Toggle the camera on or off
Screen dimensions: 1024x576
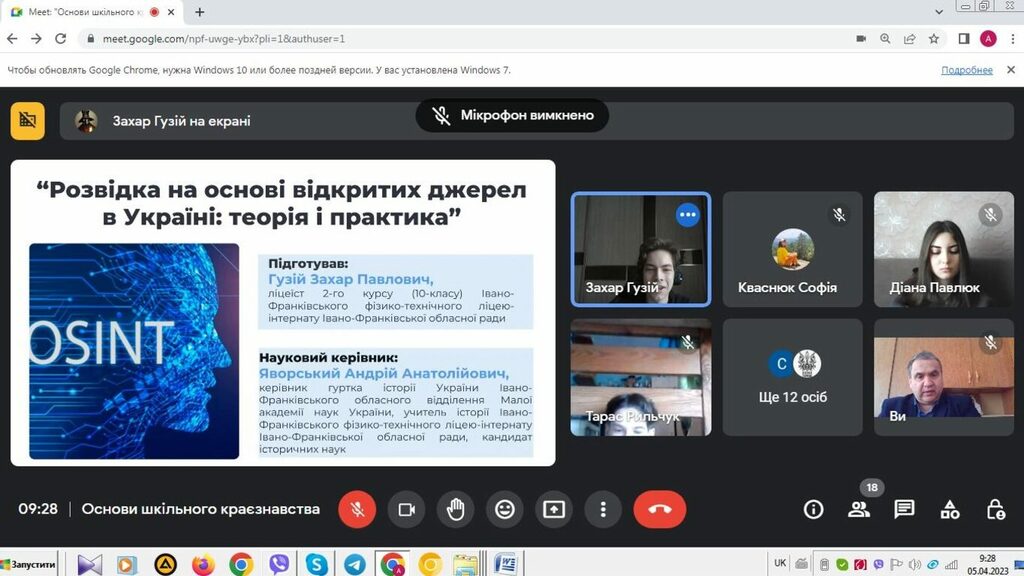(x=406, y=509)
